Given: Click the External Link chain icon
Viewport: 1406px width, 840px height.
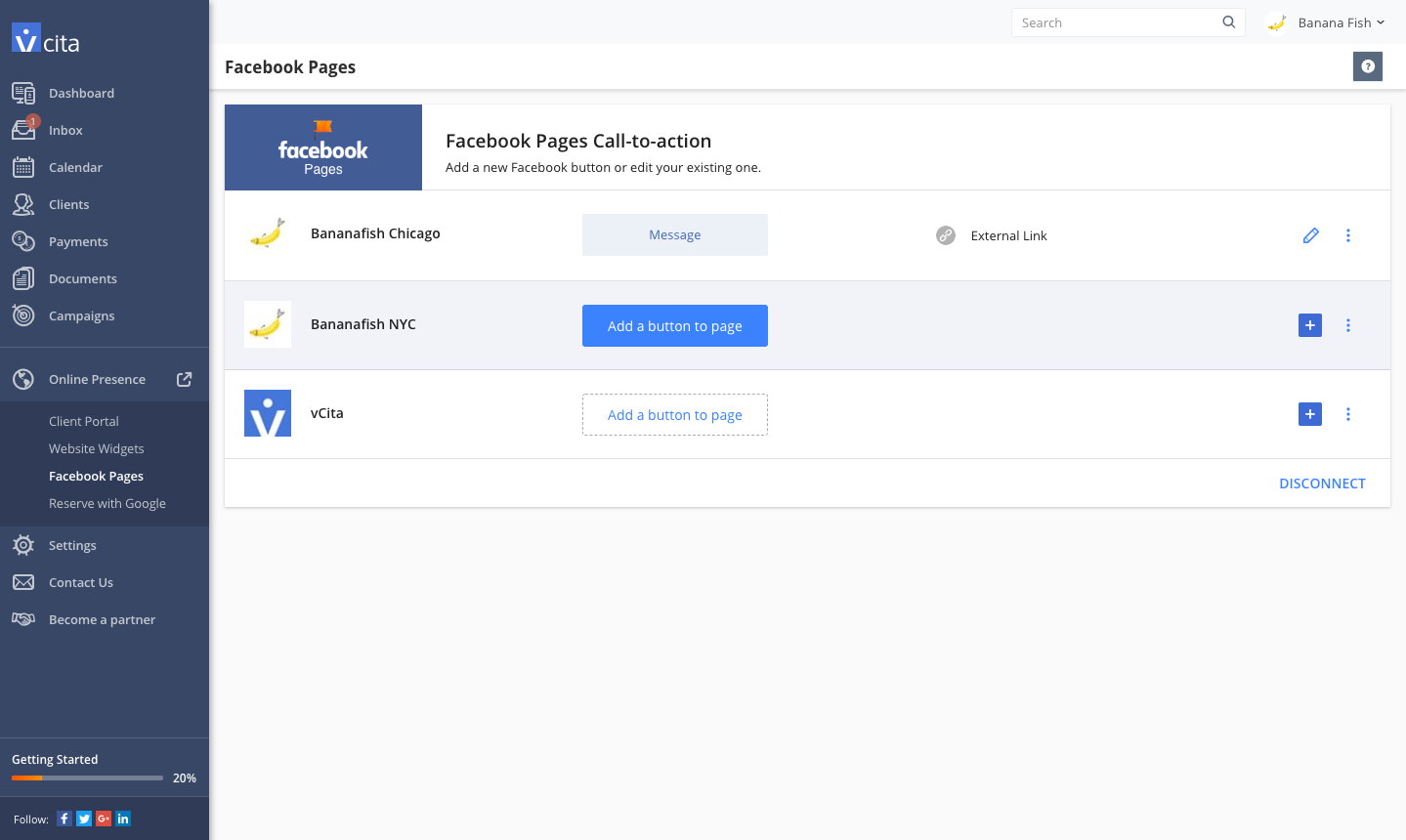Looking at the screenshot, I should [946, 235].
